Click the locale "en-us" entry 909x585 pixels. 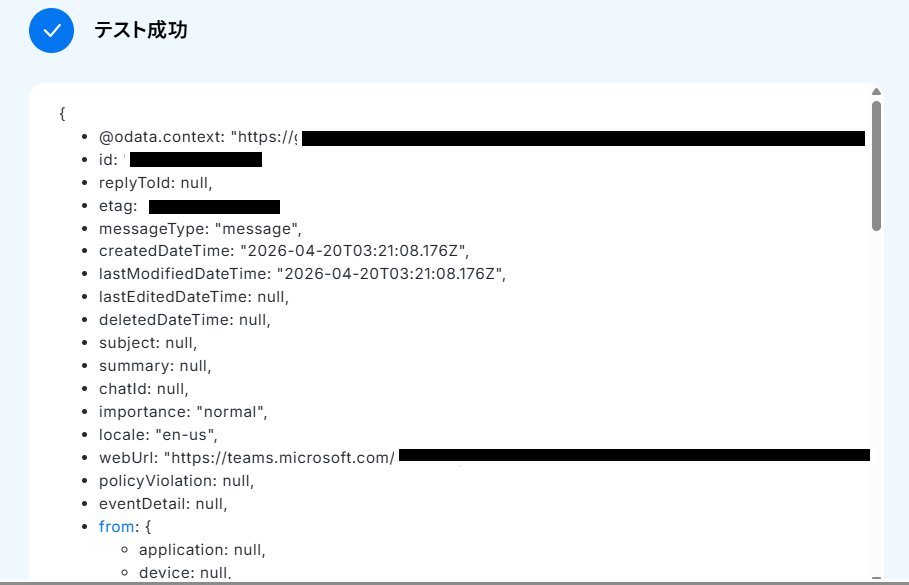[x=158, y=435]
